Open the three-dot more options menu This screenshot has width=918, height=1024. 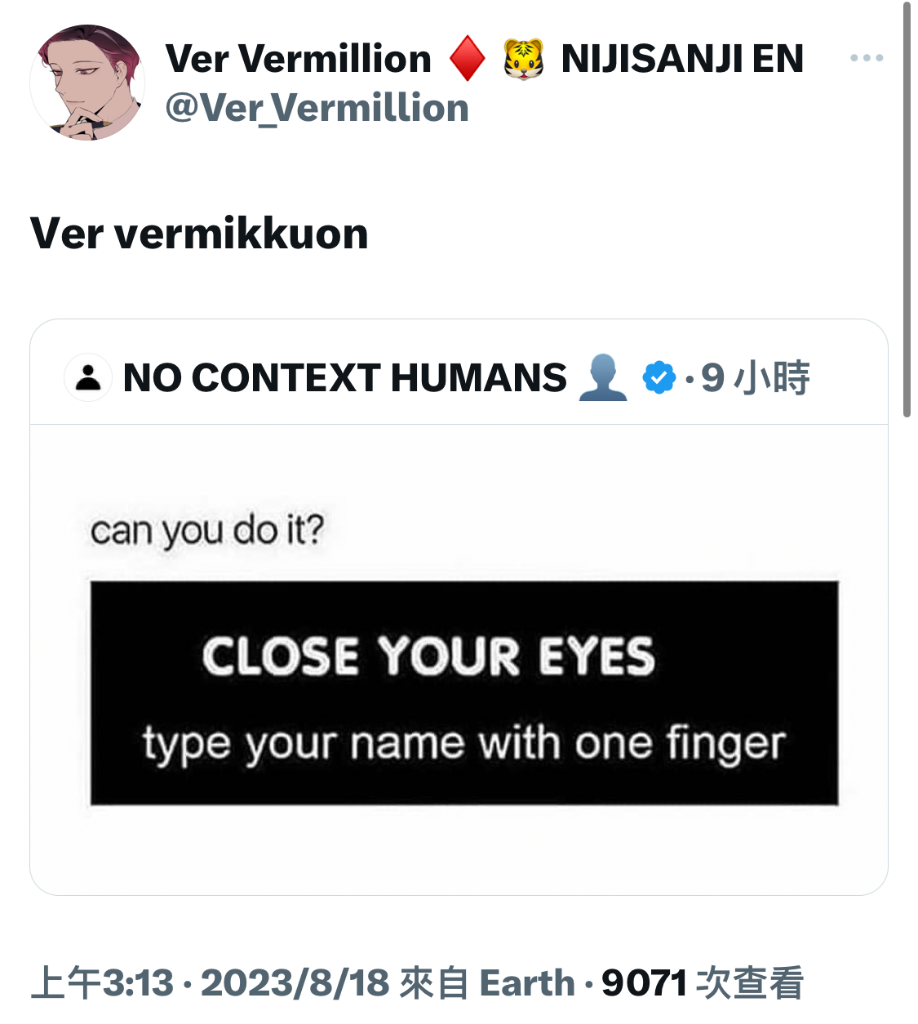point(866,58)
